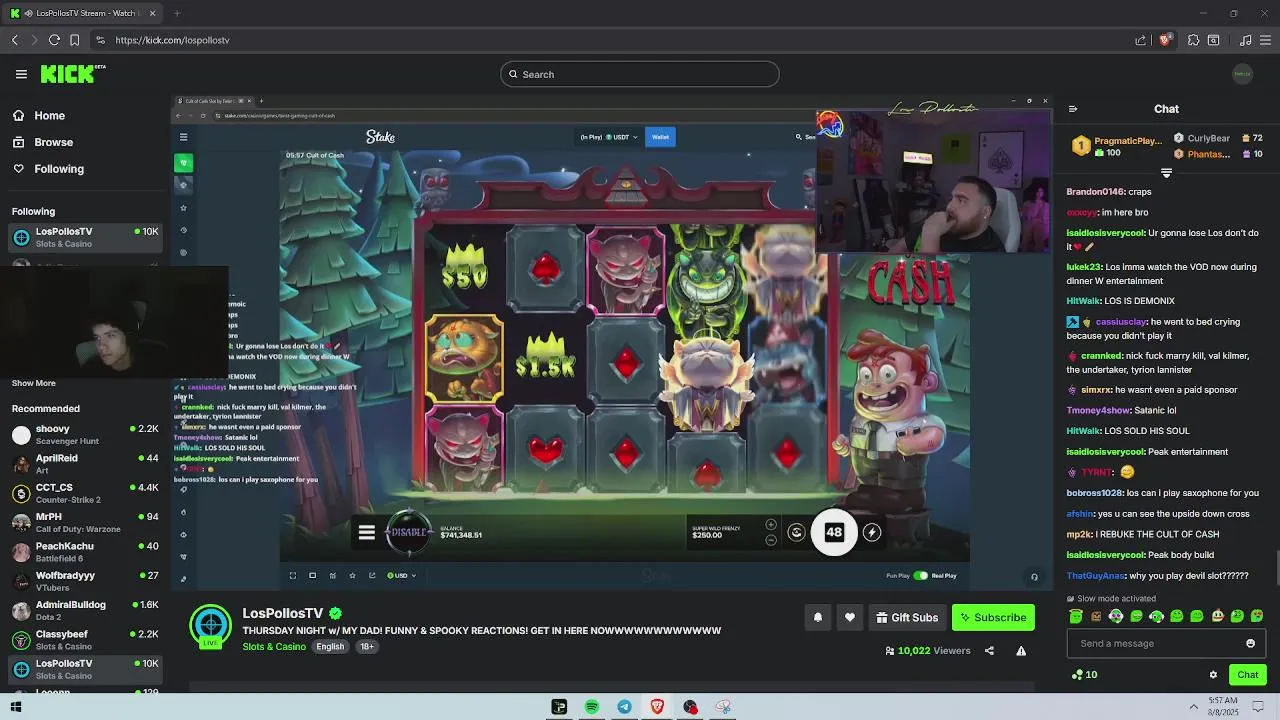Viewport: 1280px width, 720px height.
Task: Click the Slots & Casino category link
Action: (274, 647)
